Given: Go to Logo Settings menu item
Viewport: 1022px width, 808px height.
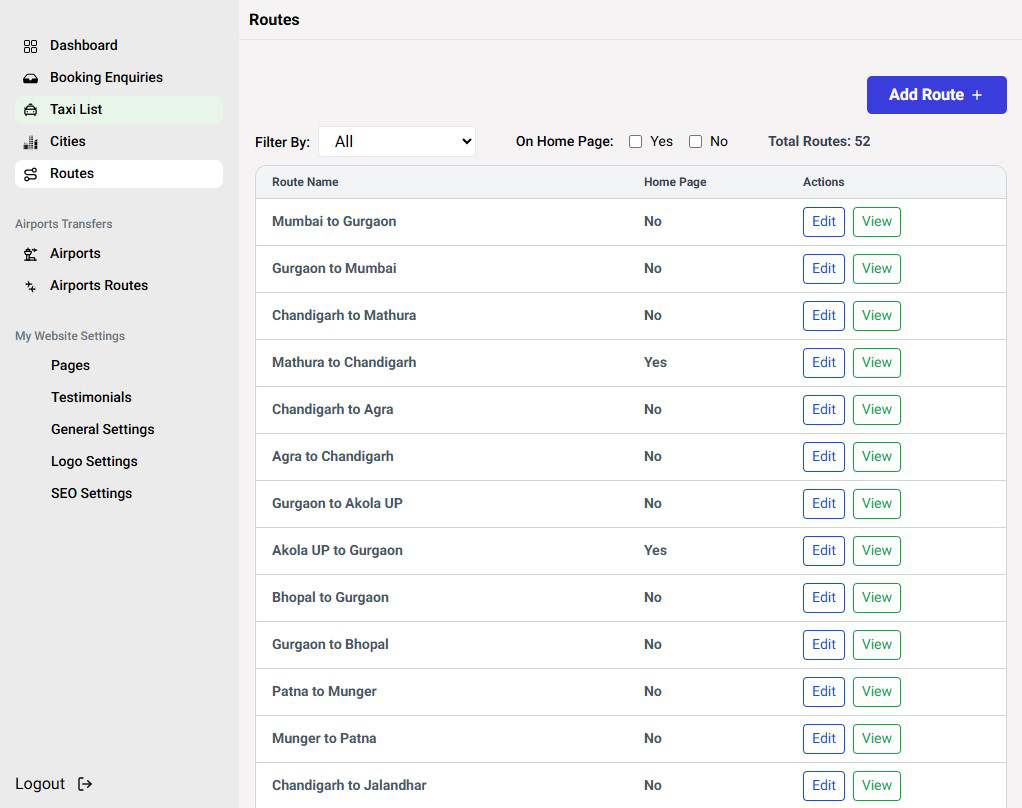Looking at the screenshot, I should 94,461.
